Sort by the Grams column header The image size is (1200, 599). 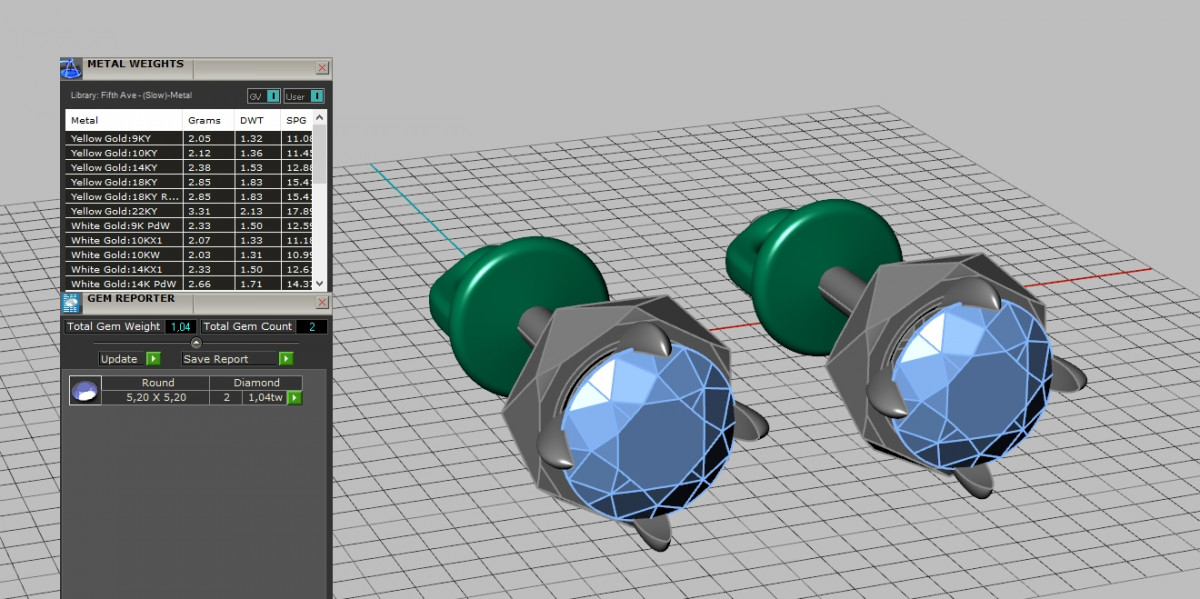tap(209, 120)
